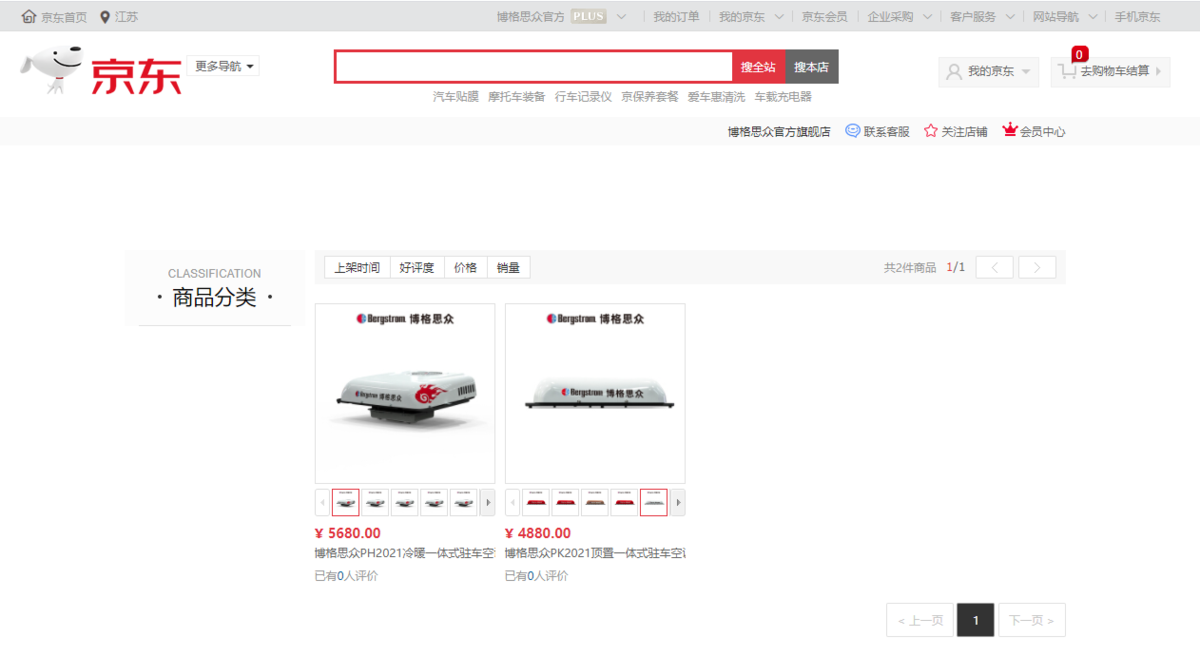Expand the 去购物车结算 cart button

(x=1110, y=72)
